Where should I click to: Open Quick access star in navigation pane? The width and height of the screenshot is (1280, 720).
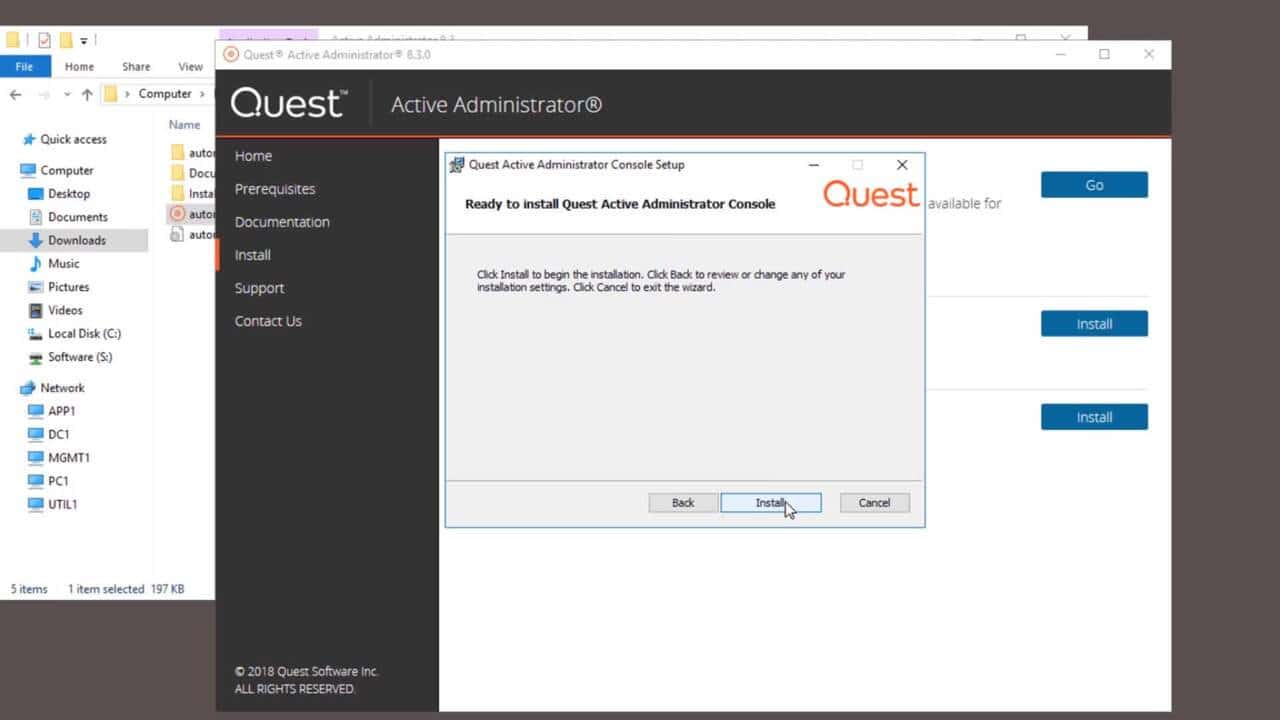click(30, 140)
